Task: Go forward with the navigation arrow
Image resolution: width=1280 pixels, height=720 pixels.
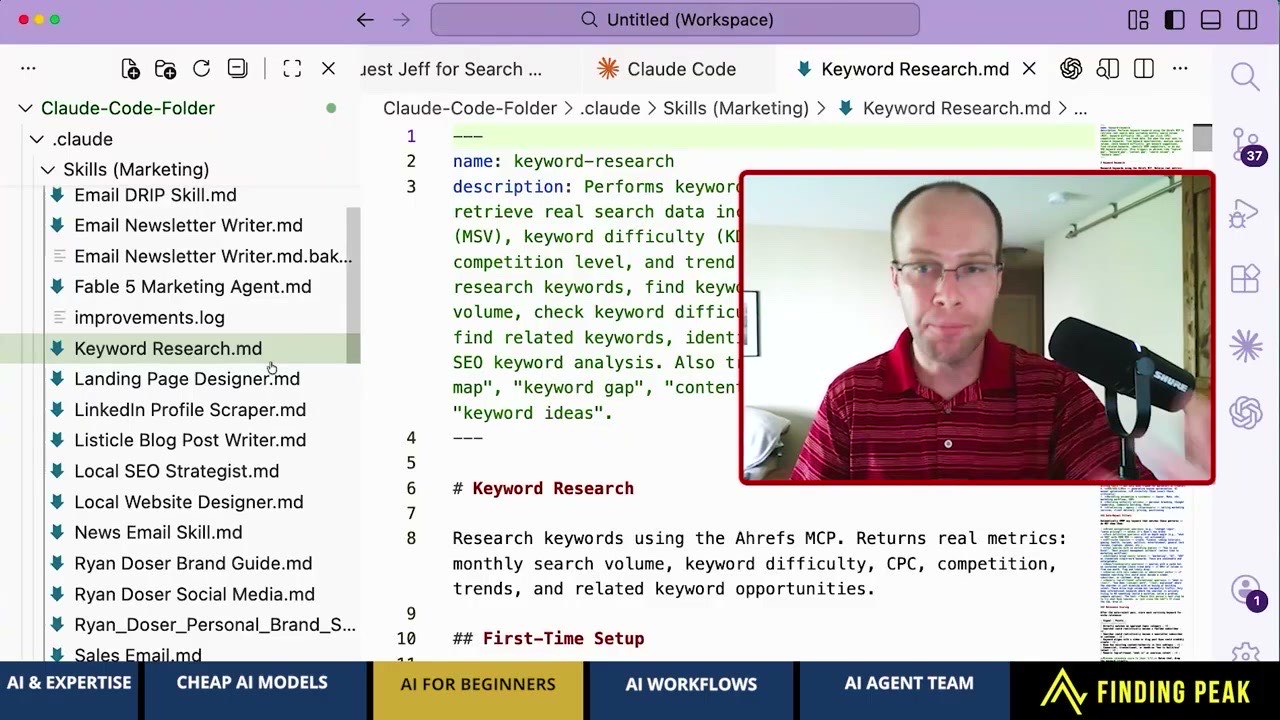Action: pos(401,19)
